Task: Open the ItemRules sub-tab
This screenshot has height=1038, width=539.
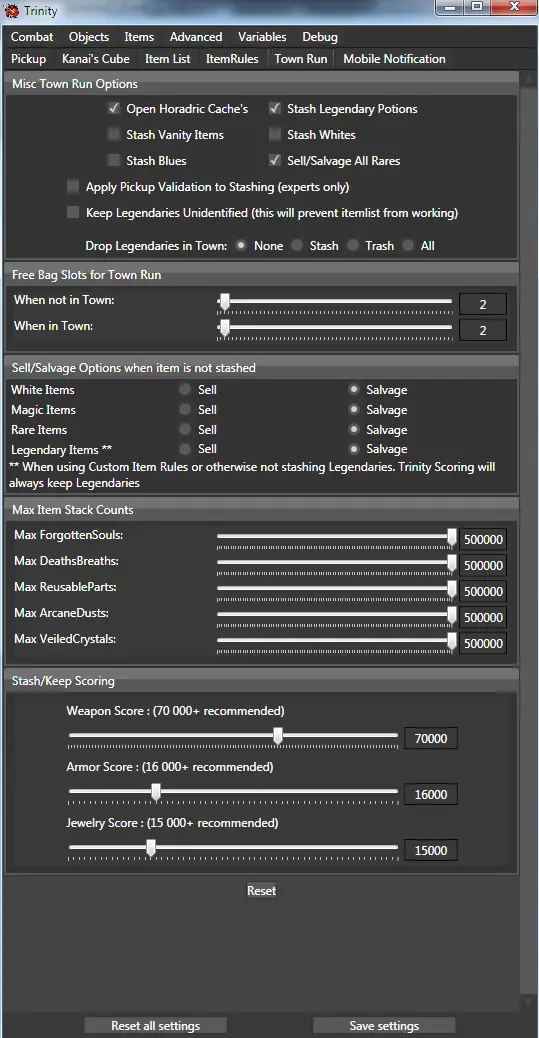Action: 232,59
